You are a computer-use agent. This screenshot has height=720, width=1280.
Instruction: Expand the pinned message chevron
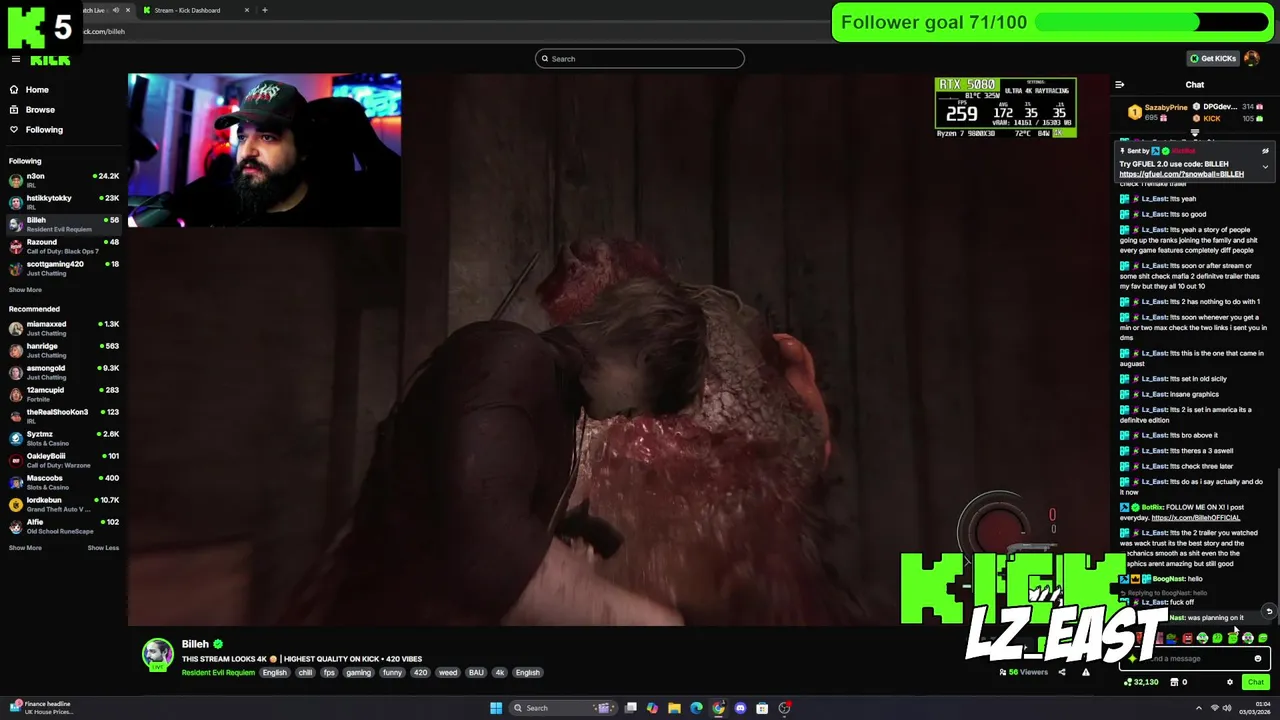click(x=1265, y=166)
